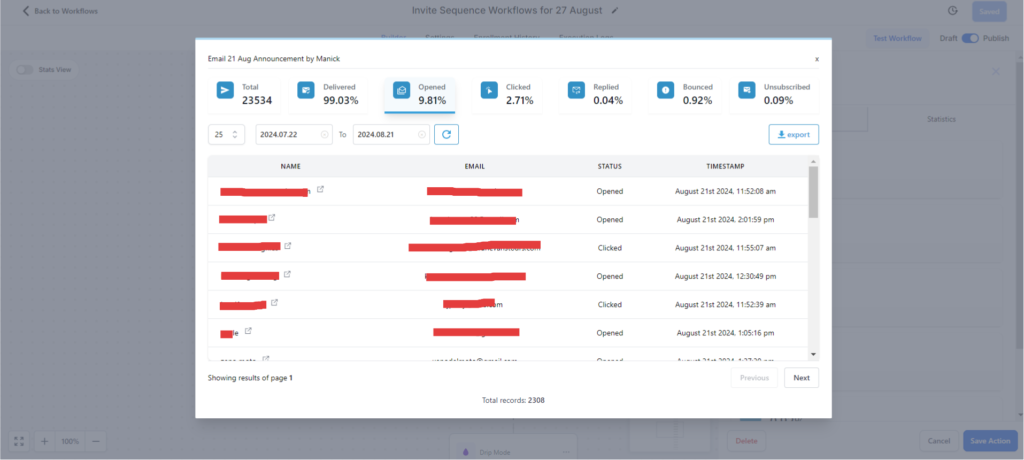
Task: Go to the Previous results page
Action: coord(754,378)
